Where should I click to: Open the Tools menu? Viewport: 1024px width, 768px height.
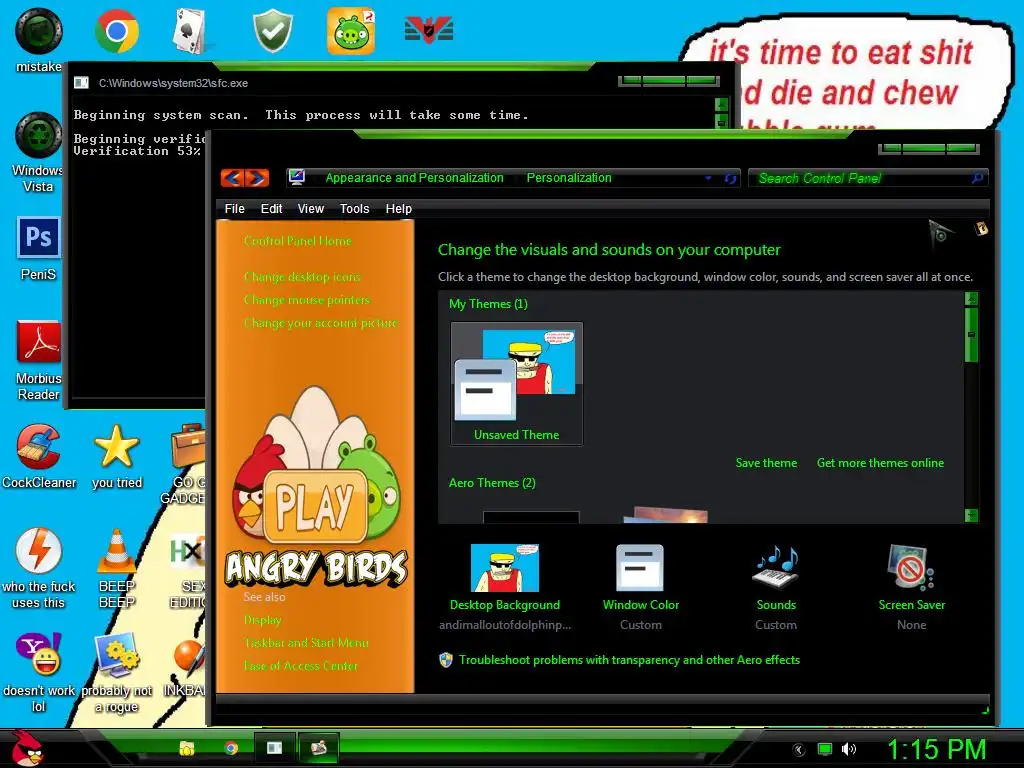click(354, 209)
